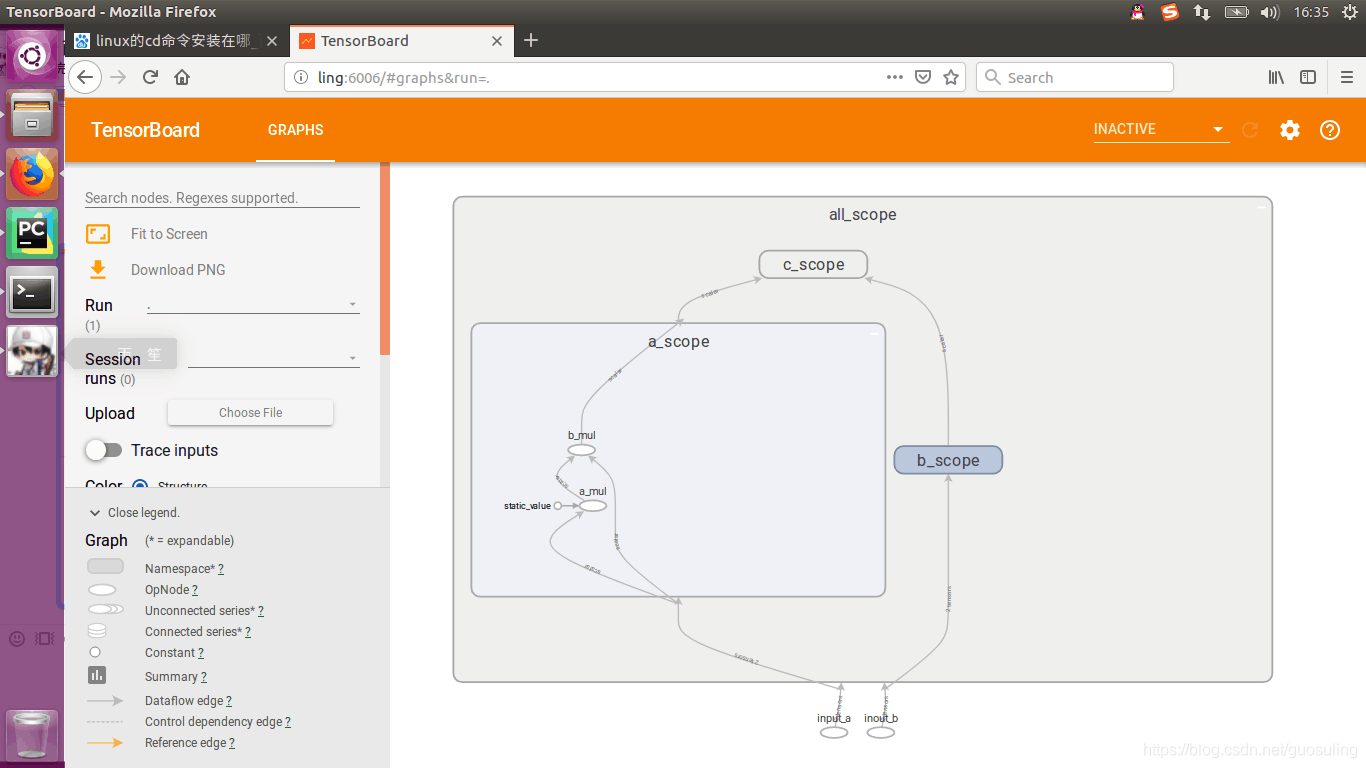The image size is (1366, 768).
Task: Open the Reference edge help link
Action: pyautogui.click(x=232, y=743)
